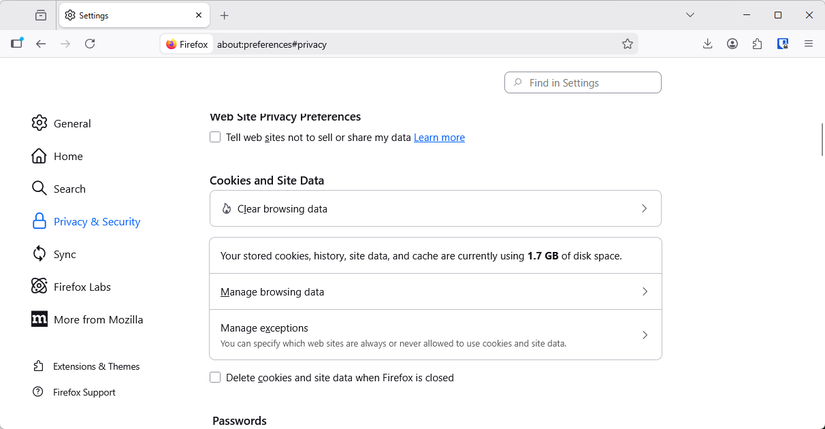This screenshot has height=429, width=825.
Task: Select the Privacy & Security category
Action: point(86,221)
